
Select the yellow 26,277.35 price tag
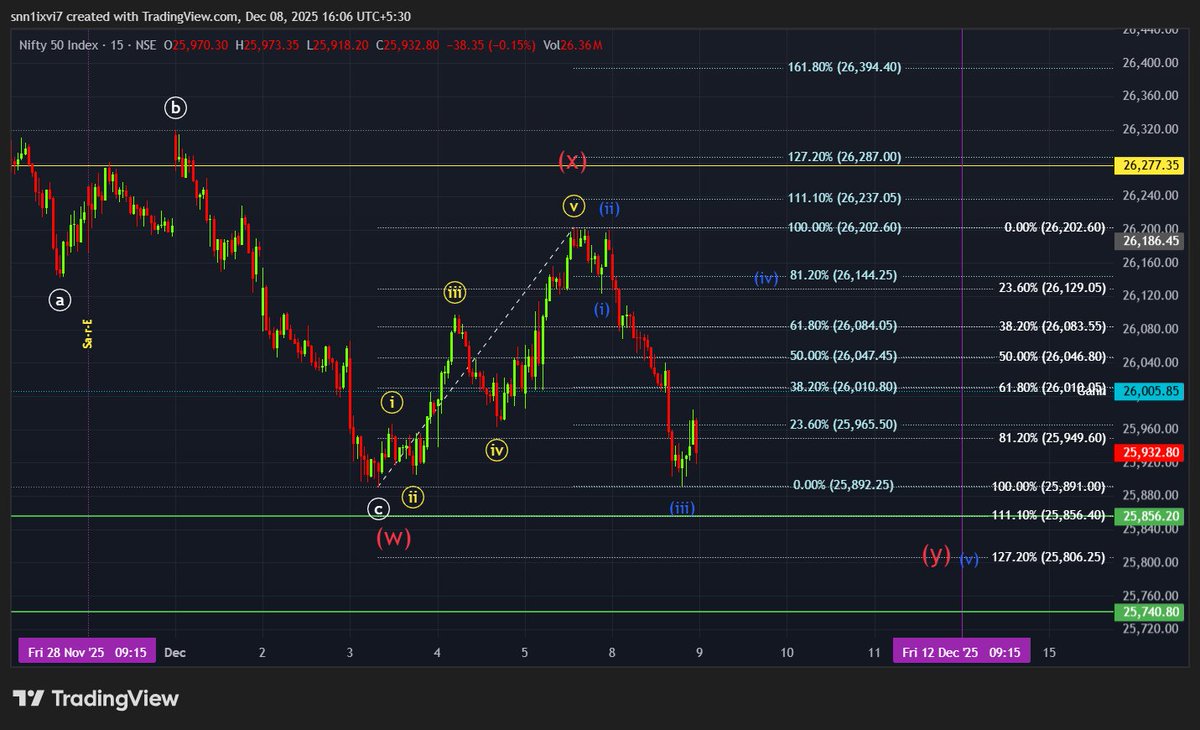coord(1150,166)
